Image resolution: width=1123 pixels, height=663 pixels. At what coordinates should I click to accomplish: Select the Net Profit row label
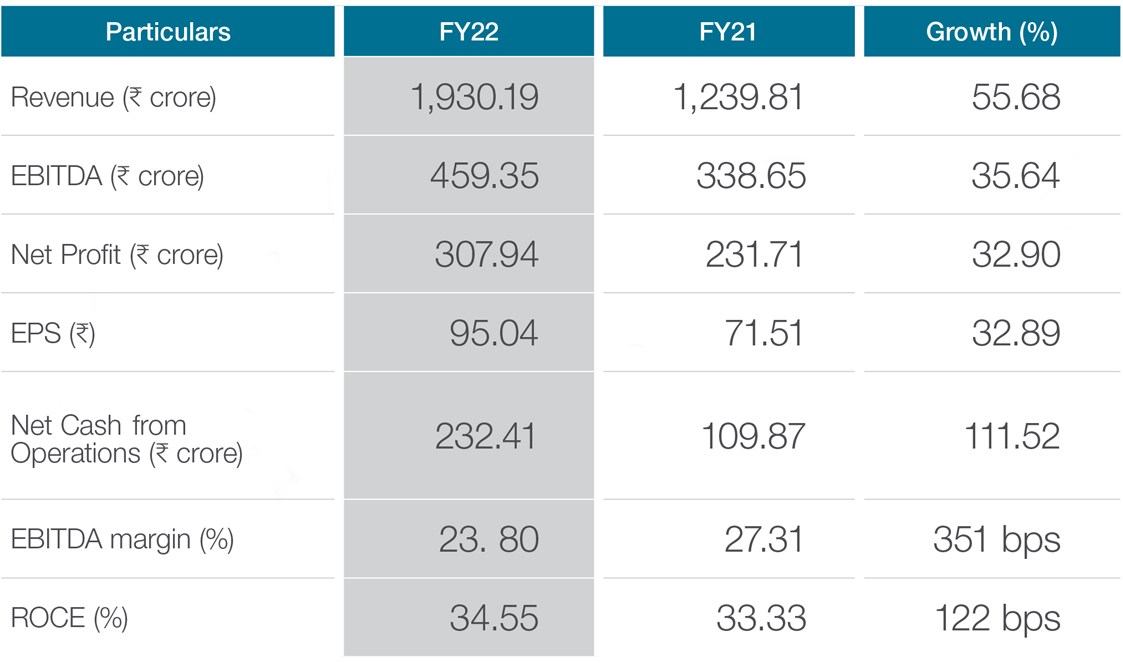(117, 255)
